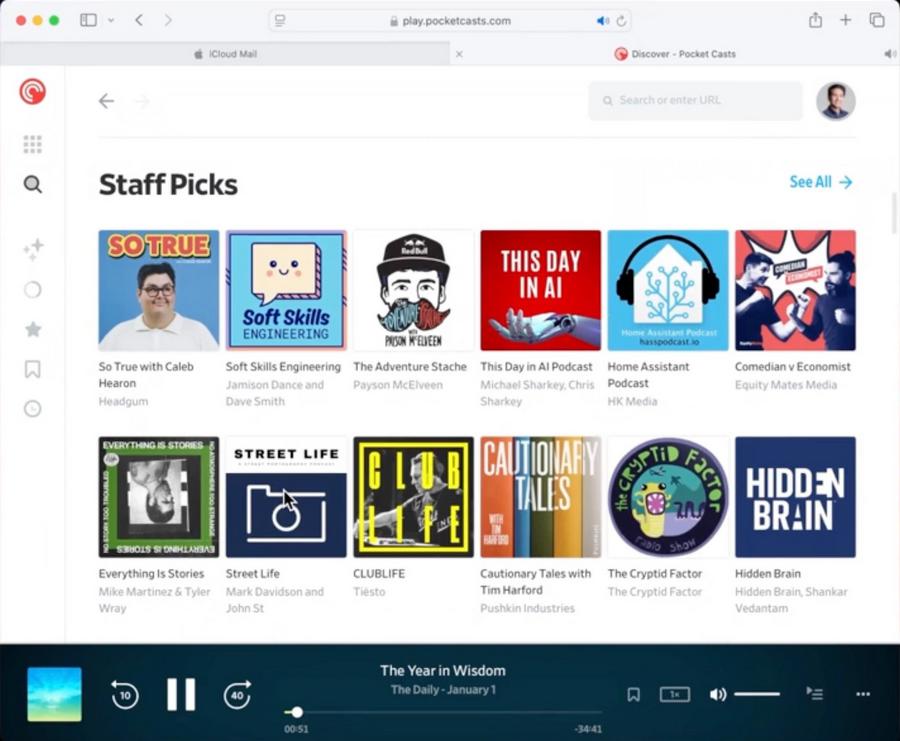Open This Day in AI artwork
The height and width of the screenshot is (741, 900).
(x=541, y=290)
